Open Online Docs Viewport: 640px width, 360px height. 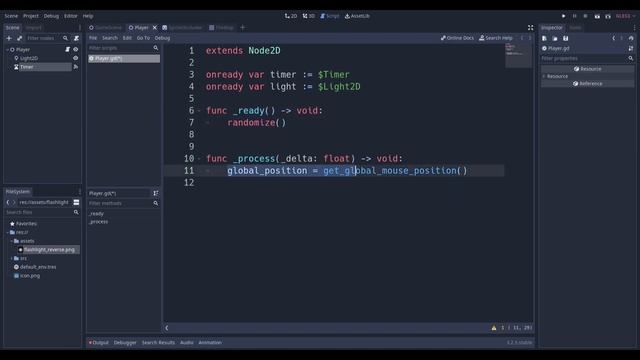pos(457,38)
